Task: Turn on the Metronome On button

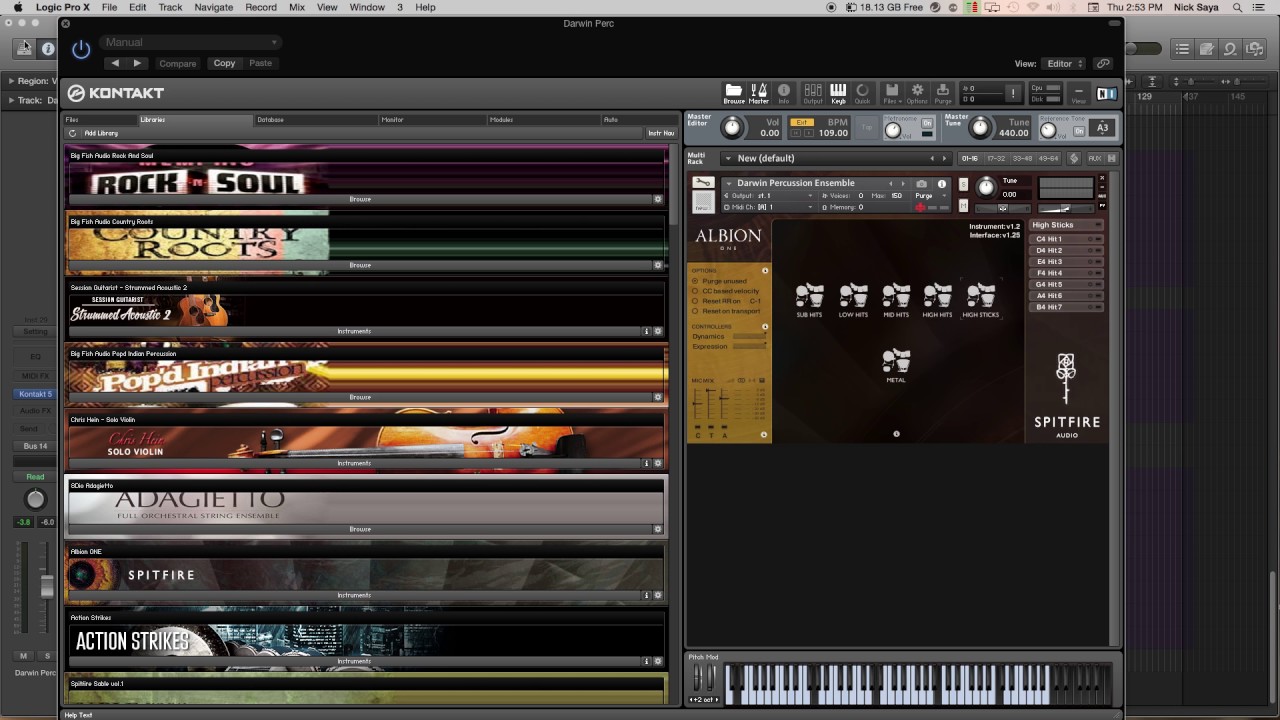Action: point(927,123)
